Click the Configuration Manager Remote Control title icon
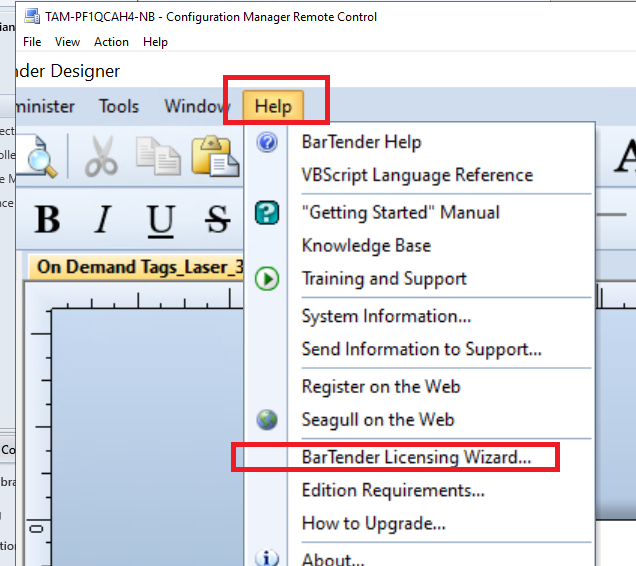The height and width of the screenshot is (566, 636). (x=32, y=16)
